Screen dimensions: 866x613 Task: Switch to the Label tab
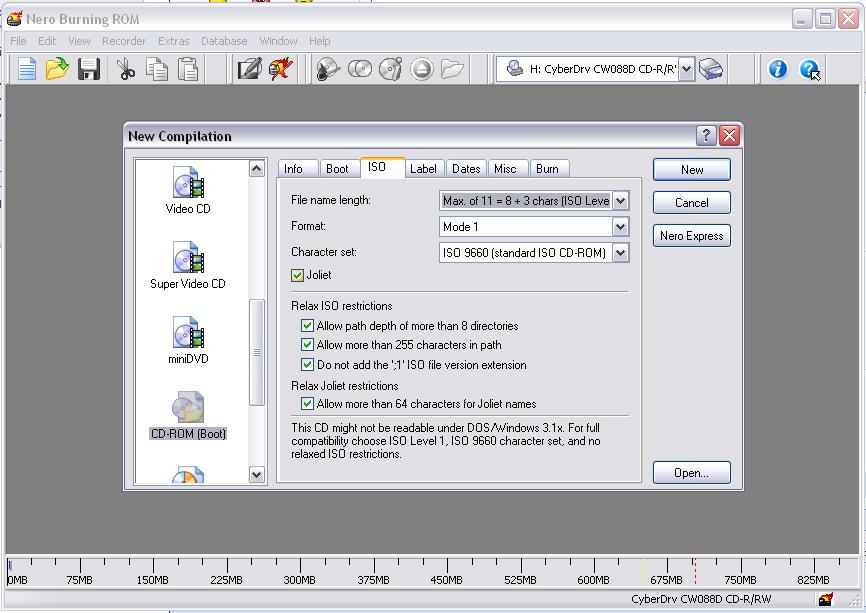[425, 169]
